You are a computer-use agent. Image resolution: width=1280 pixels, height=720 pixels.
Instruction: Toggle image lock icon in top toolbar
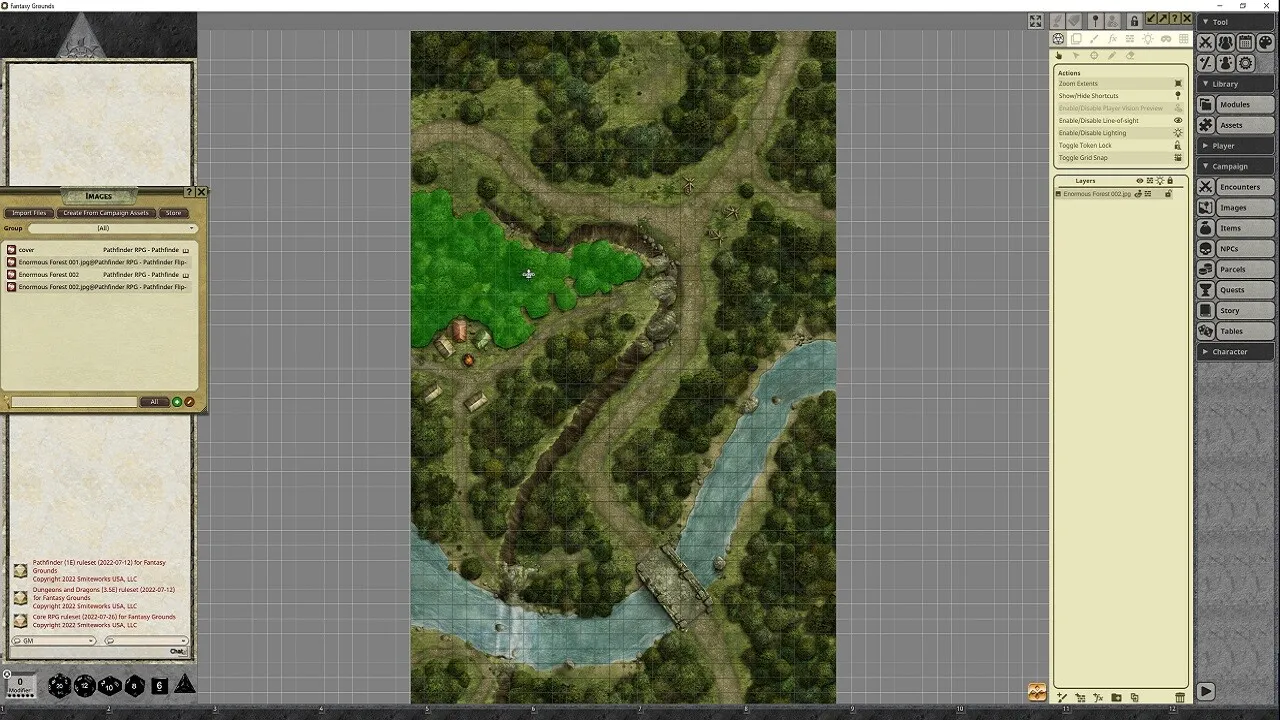point(1134,21)
